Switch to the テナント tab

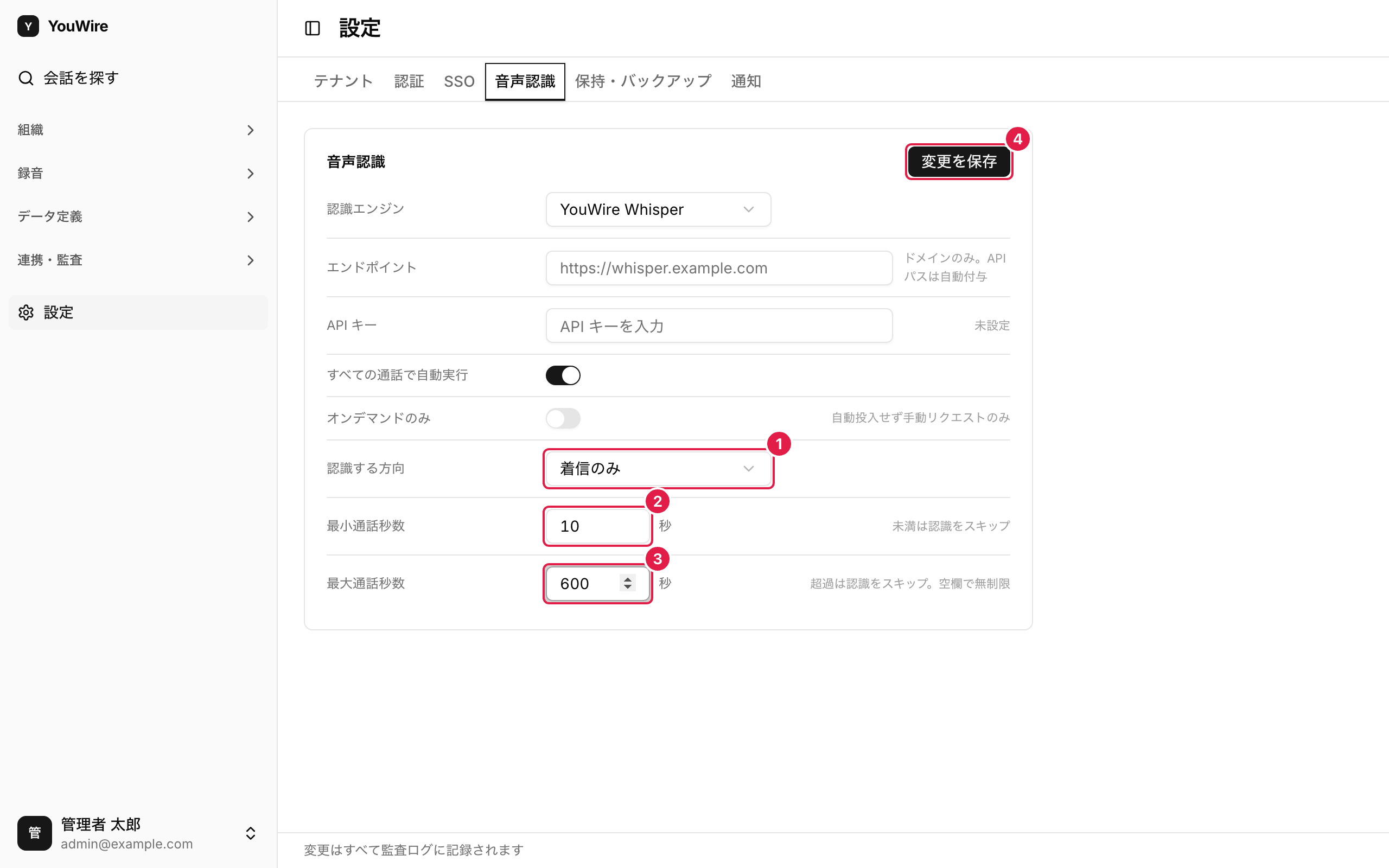coord(343,81)
